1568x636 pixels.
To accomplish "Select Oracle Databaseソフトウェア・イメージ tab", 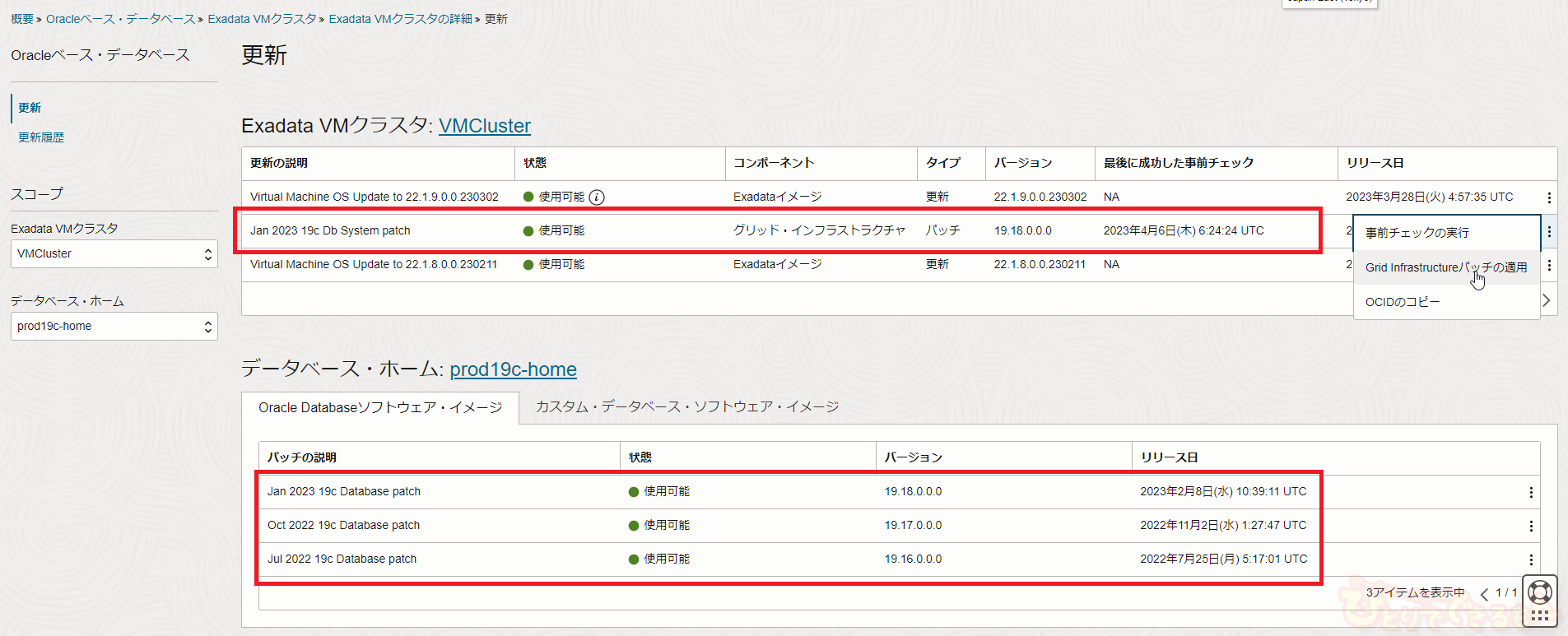I will click(379, 408).
